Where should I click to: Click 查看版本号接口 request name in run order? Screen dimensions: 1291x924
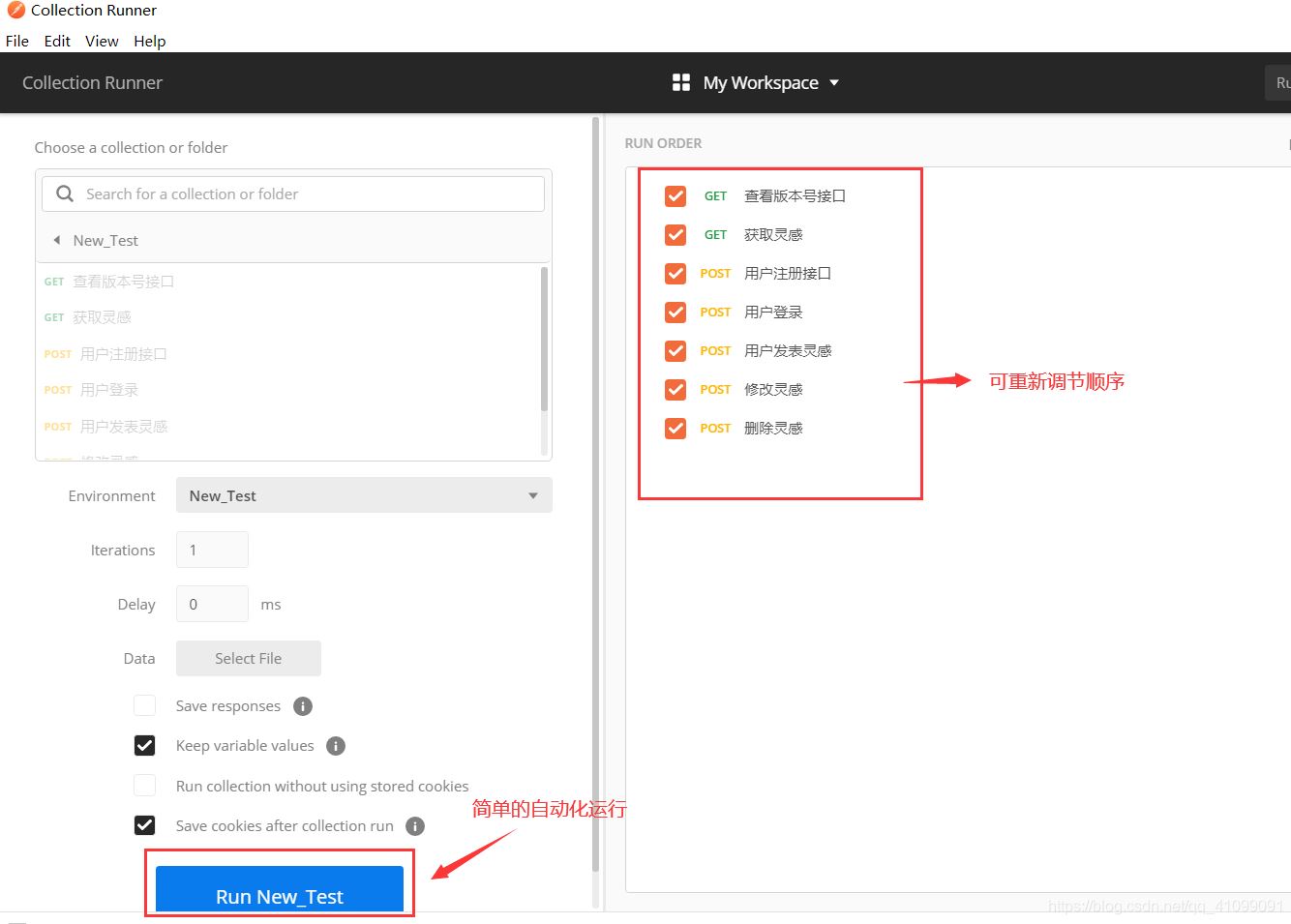795,196
